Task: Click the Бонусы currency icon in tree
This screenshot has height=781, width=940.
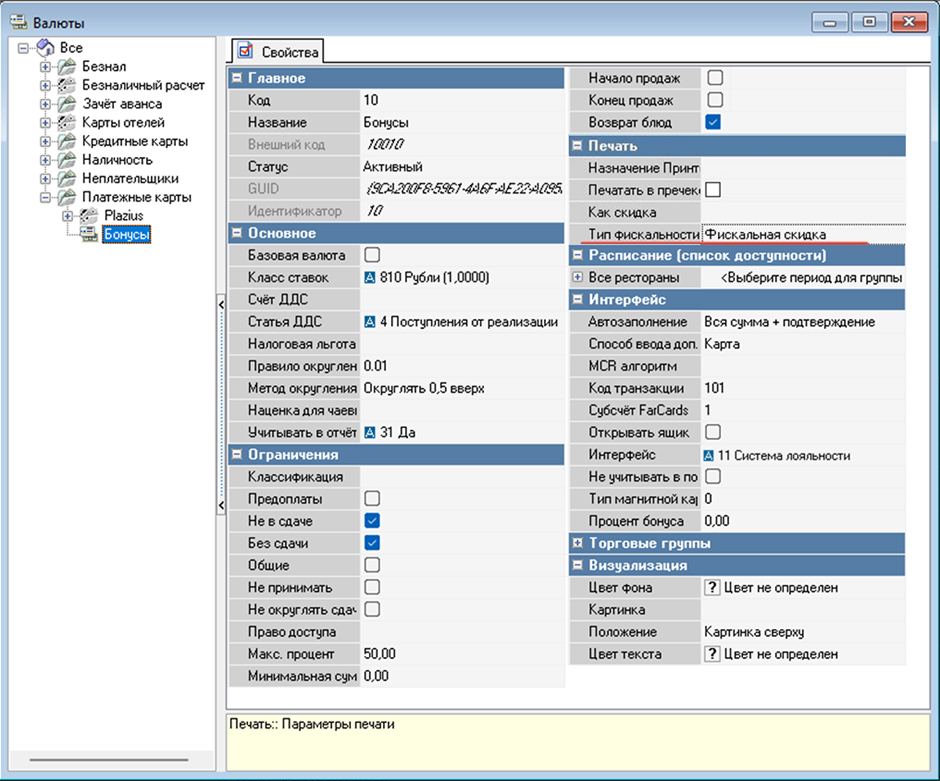Action: point(89,234)
